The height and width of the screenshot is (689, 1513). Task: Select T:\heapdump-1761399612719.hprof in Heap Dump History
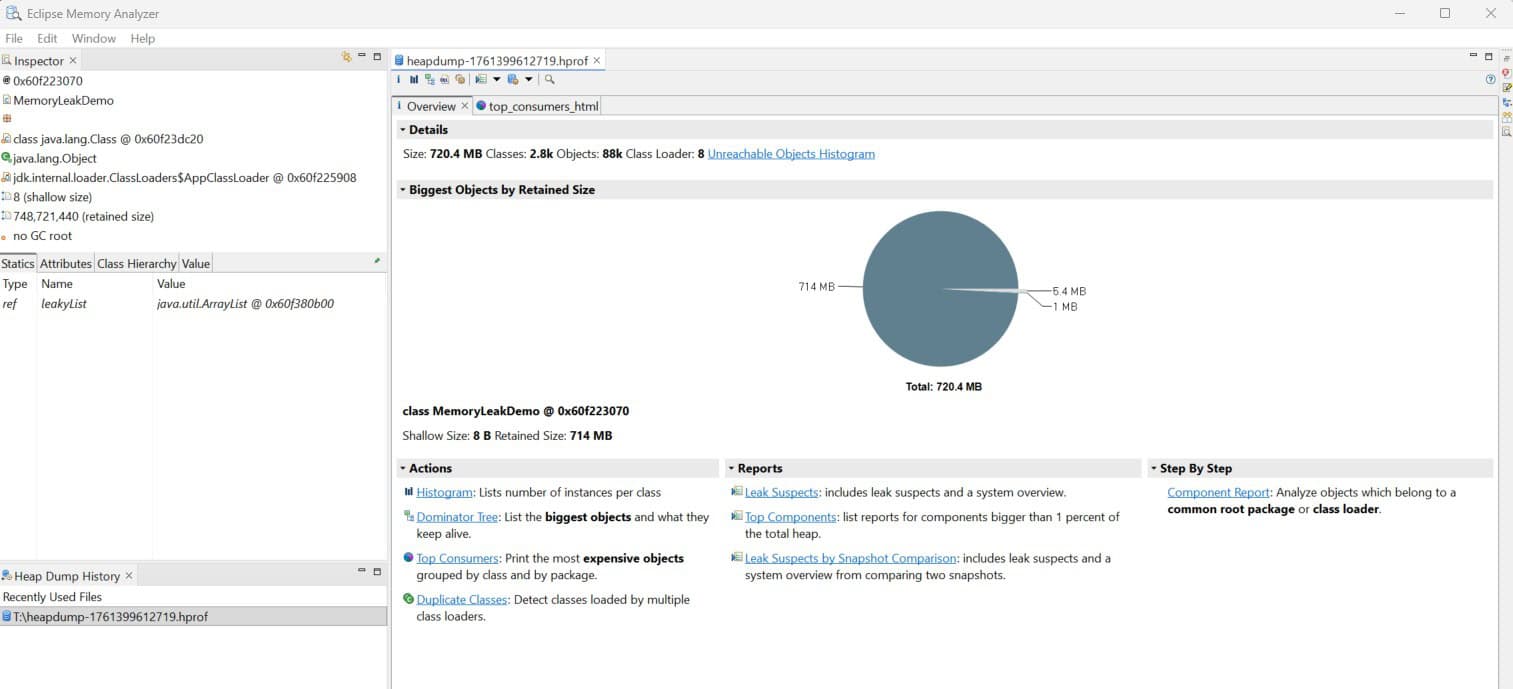[110, 617]
